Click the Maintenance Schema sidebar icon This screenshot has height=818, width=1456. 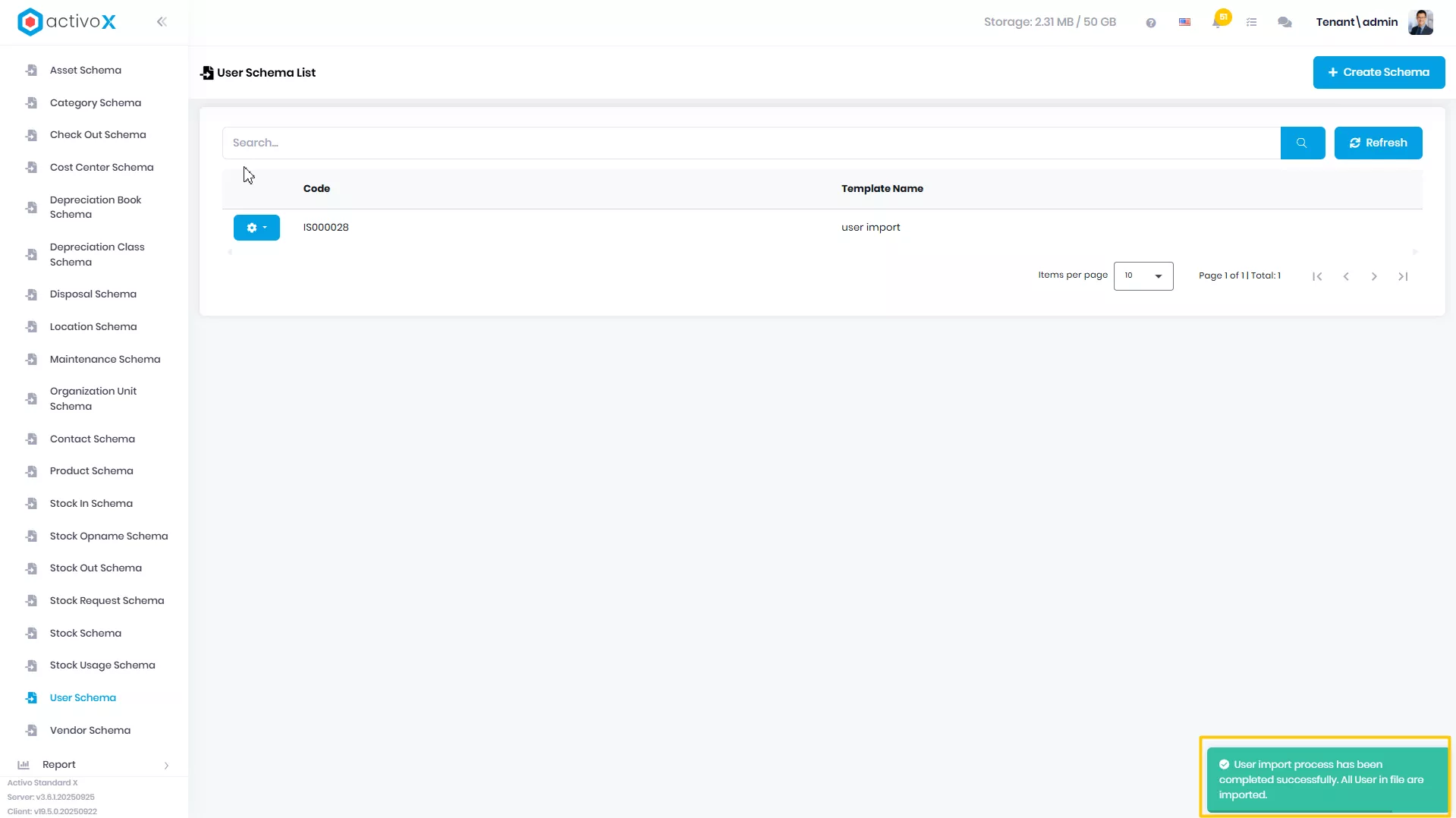(x=31, y=360)
